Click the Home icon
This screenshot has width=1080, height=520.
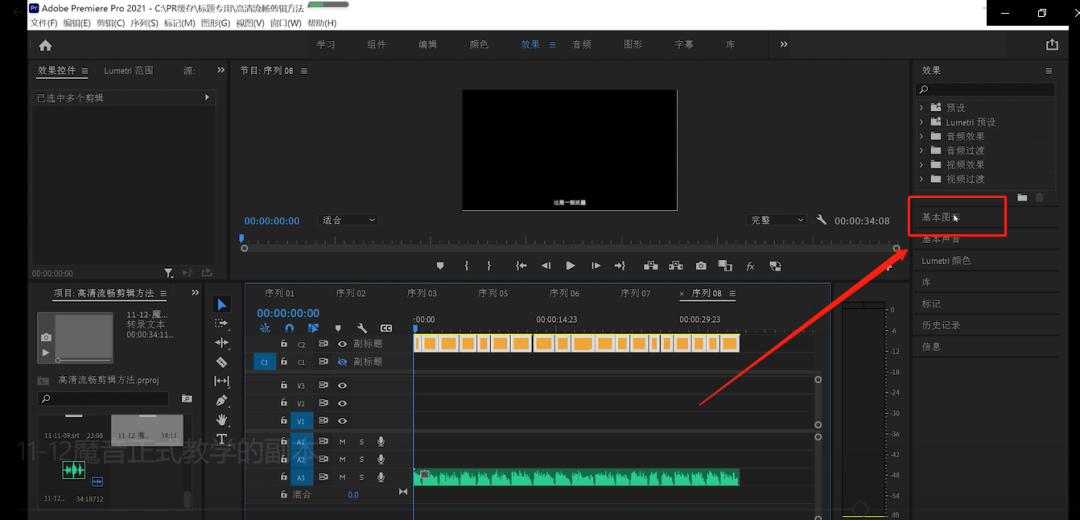pyautogui.click(x=45, y=45)
